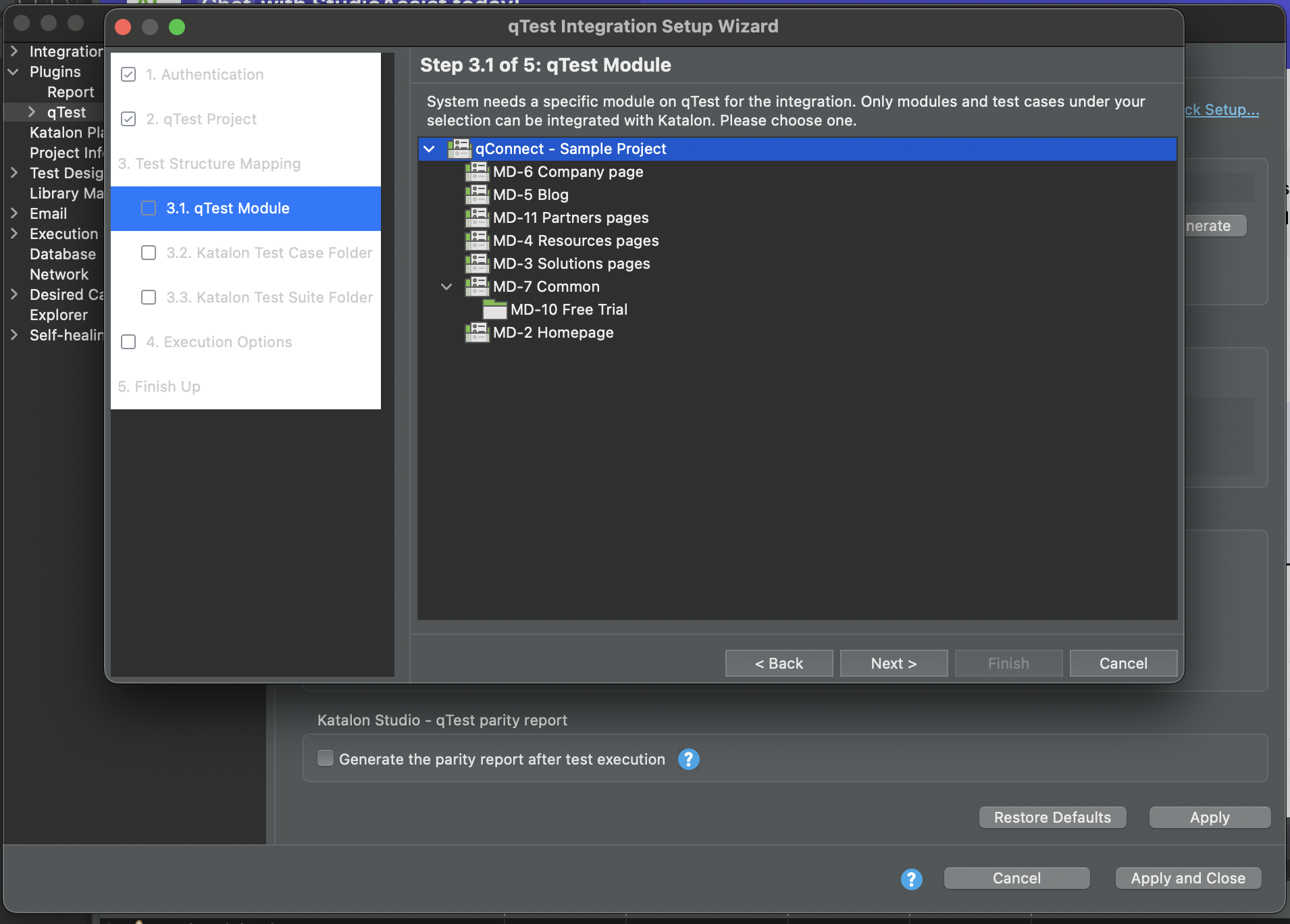
Task: Click the MD-11 Partners pages module icon
Action: coord(478,217)
